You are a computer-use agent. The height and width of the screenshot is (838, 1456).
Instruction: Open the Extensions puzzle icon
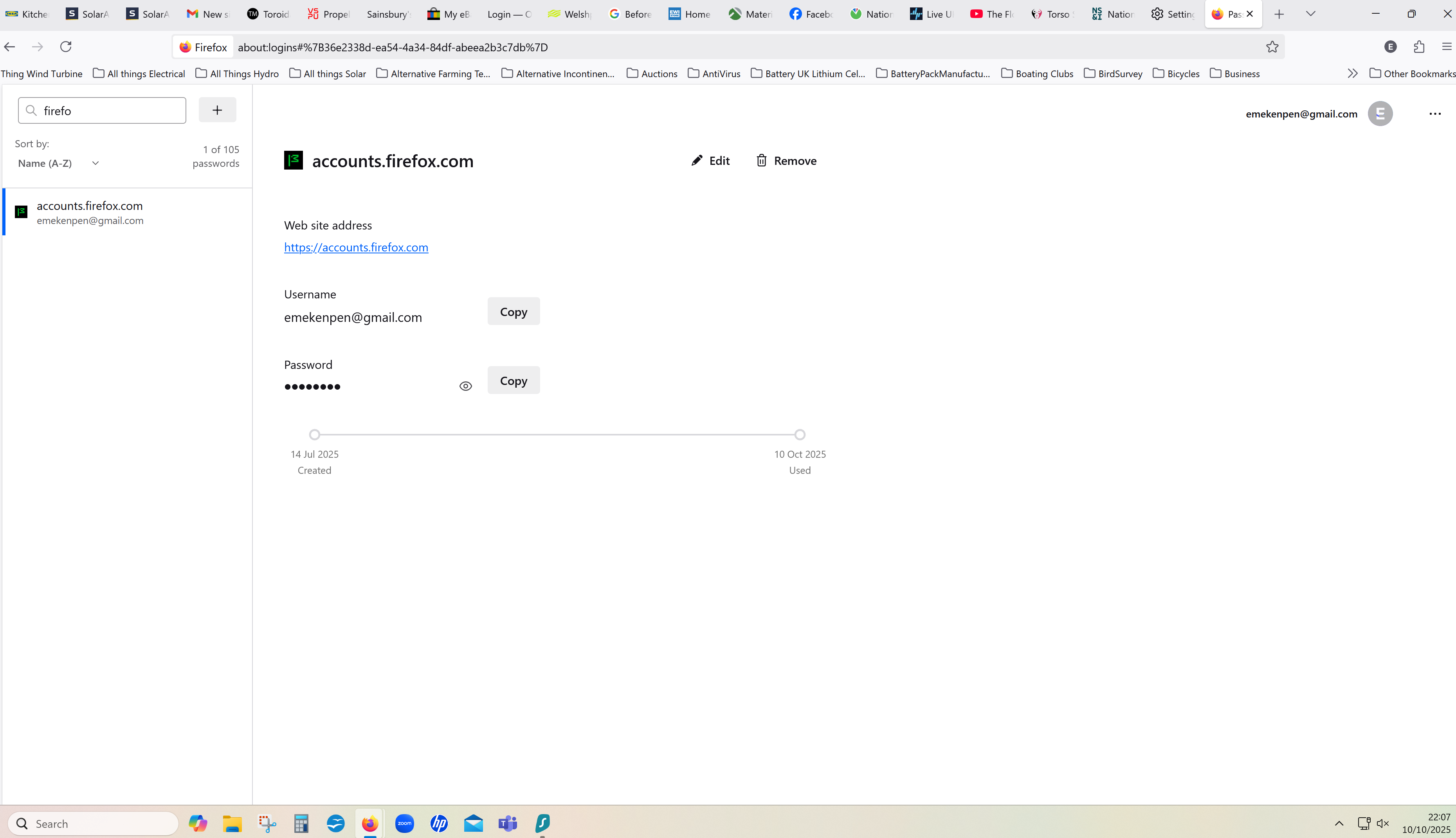point(1418,47)
